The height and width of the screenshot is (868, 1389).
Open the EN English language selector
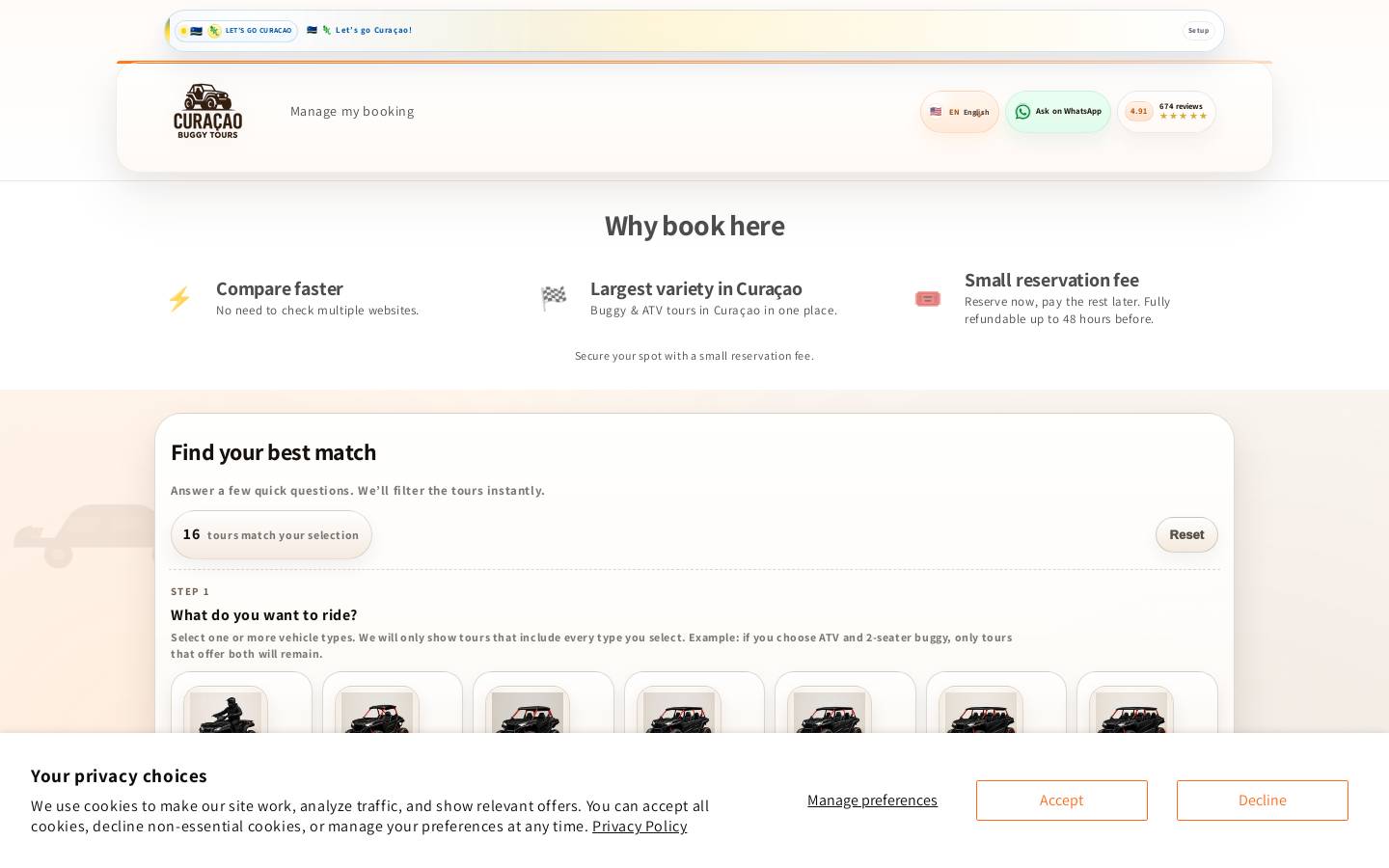coord(960,112)
